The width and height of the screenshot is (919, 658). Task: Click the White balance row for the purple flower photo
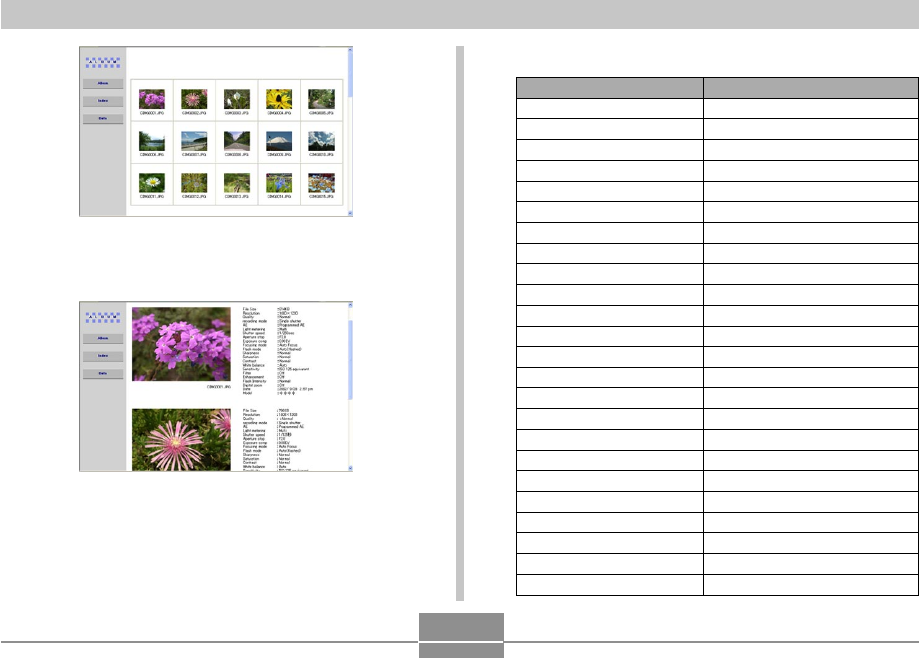coord(266,365)
